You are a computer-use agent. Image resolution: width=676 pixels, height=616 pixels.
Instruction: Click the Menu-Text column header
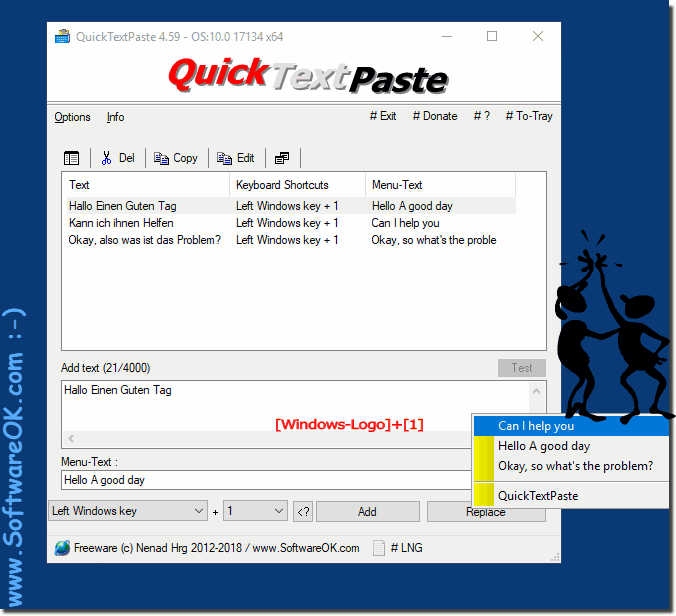coord(440,185)
